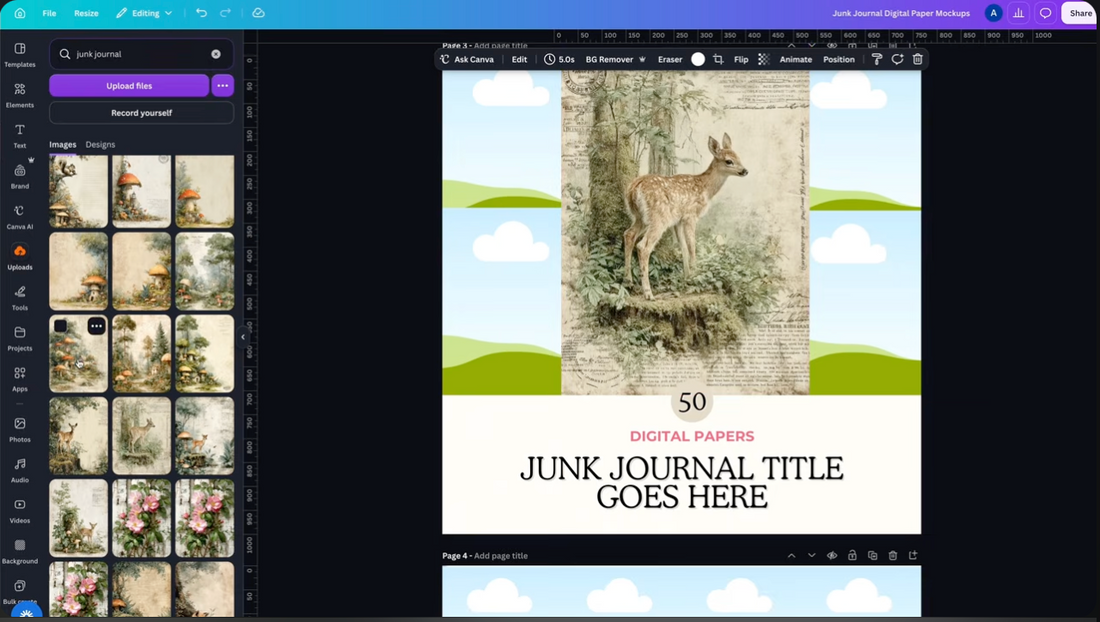Select the squirrel paper thumbnail

pos(79,191)
